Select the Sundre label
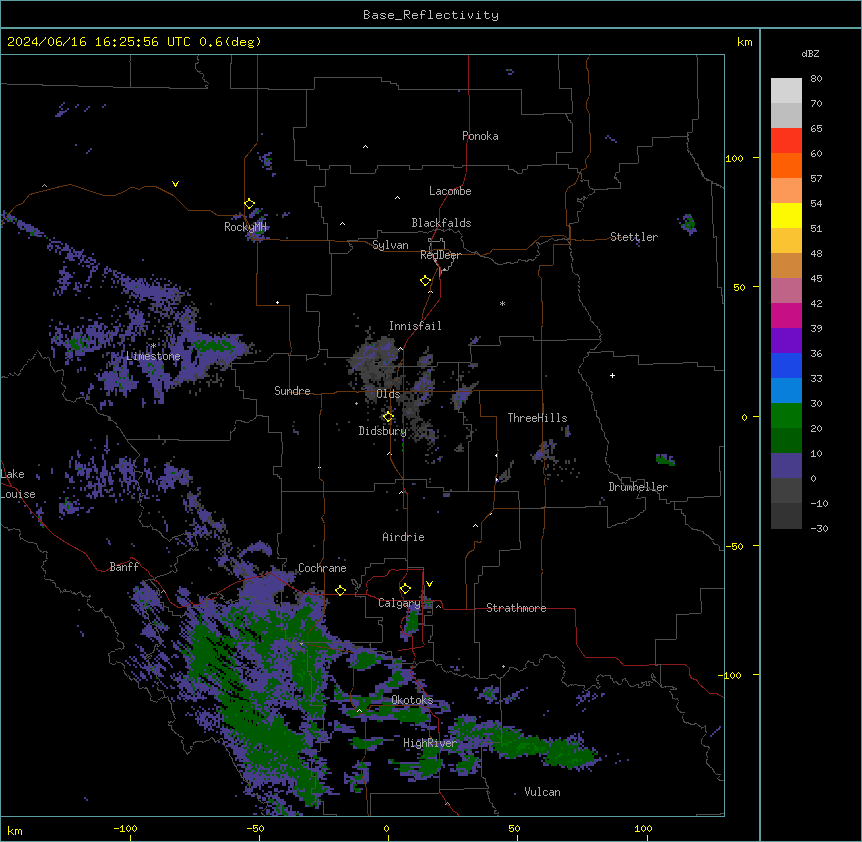This screenshot has height=842, width=862. (292, 391)
